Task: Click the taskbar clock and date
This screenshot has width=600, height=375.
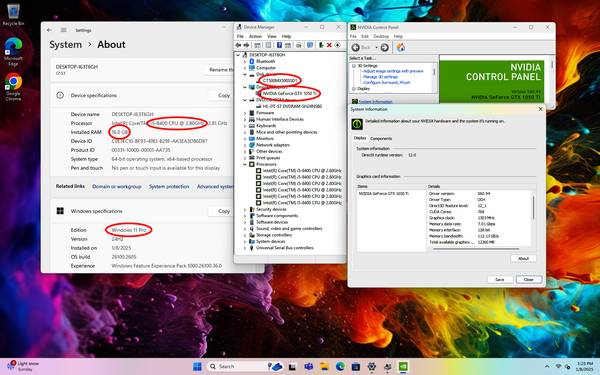Action: pos(585,366)
